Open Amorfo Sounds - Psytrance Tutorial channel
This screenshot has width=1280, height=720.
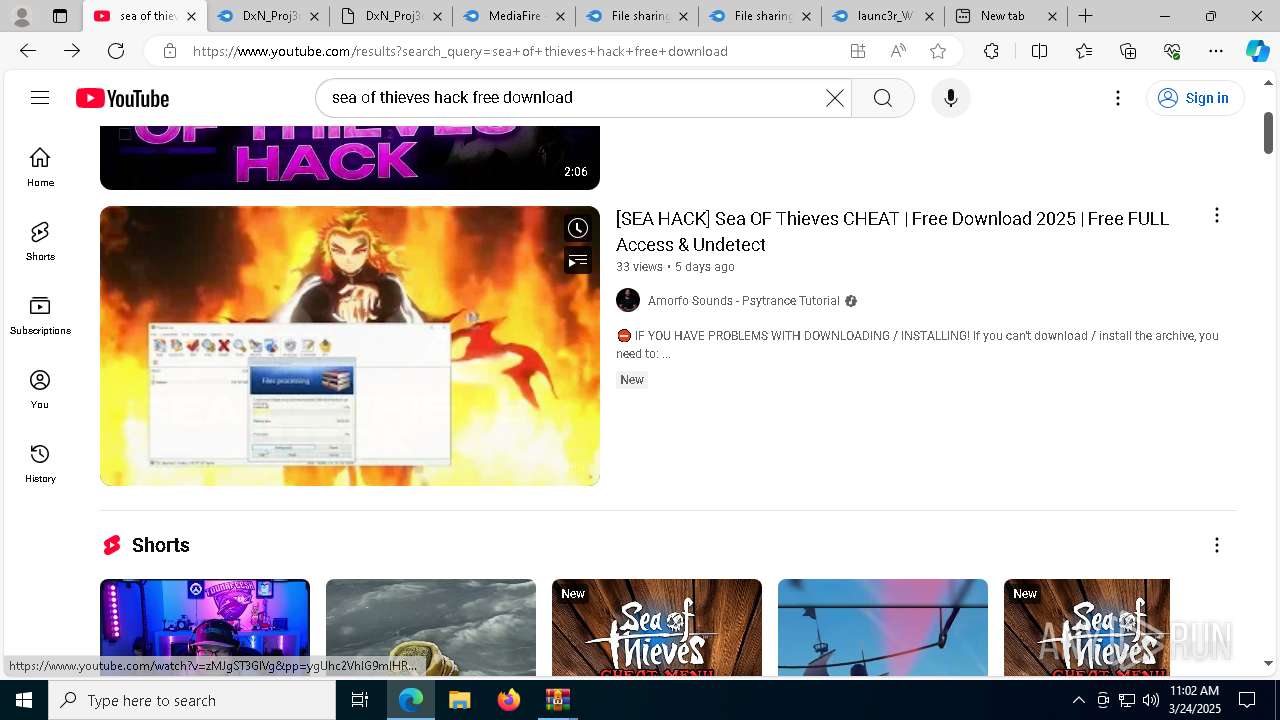tap(743, 301)
